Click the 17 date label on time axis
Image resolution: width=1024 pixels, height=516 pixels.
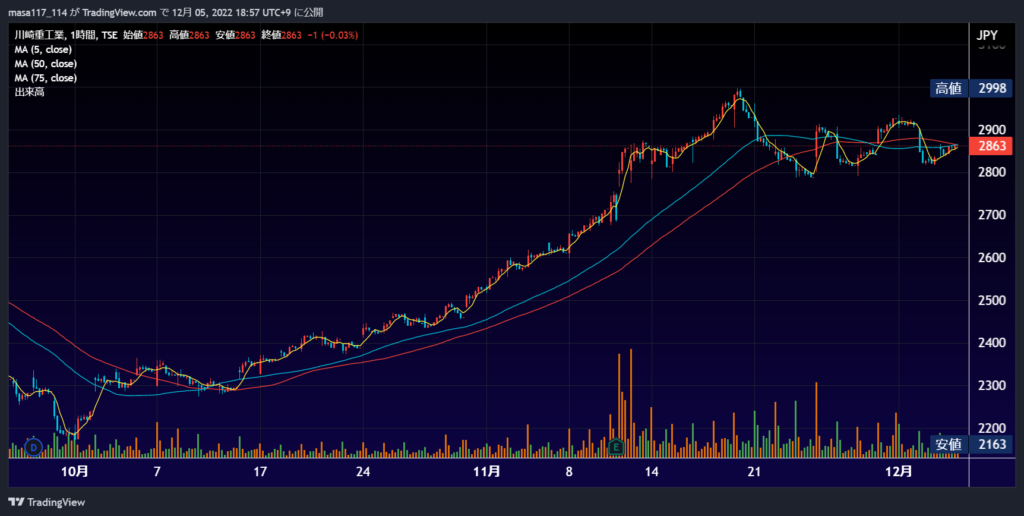tap(260, 472)
